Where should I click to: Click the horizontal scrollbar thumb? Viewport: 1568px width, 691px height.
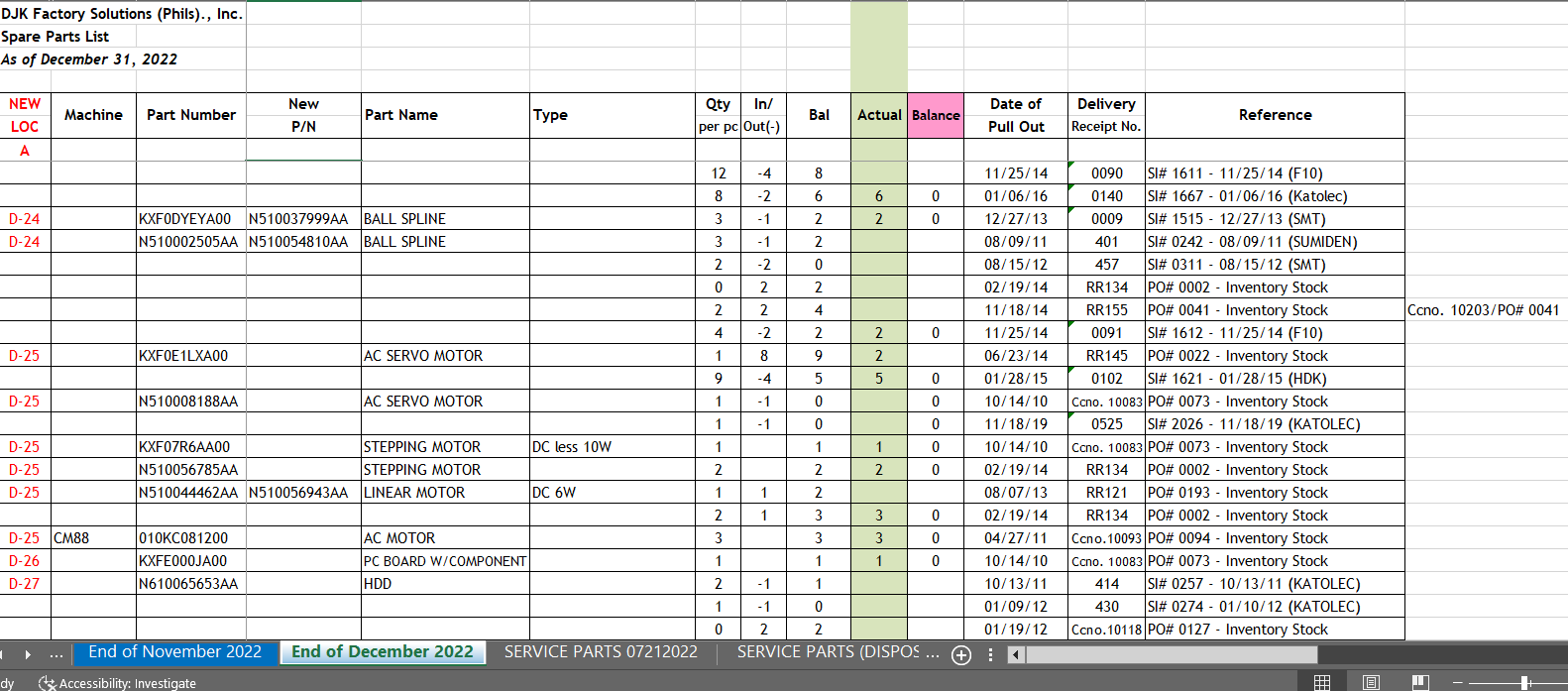coord(1171,654)
